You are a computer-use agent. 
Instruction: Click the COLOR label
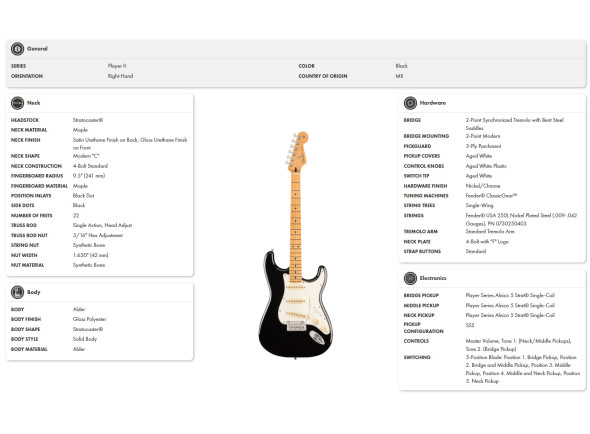pyautogui.click(x=306, y=66)
